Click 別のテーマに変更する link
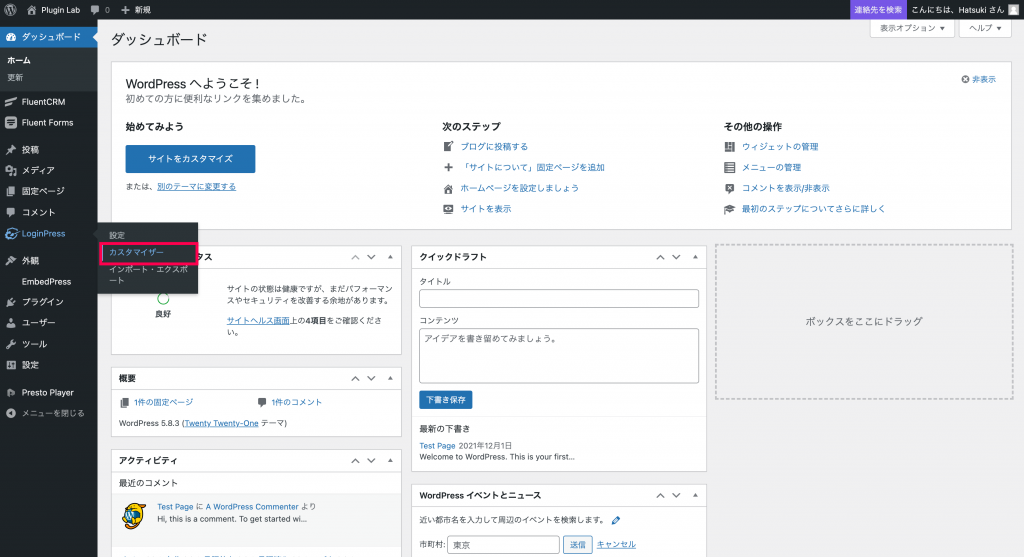The image size is (1024, 557). (197, 187)
